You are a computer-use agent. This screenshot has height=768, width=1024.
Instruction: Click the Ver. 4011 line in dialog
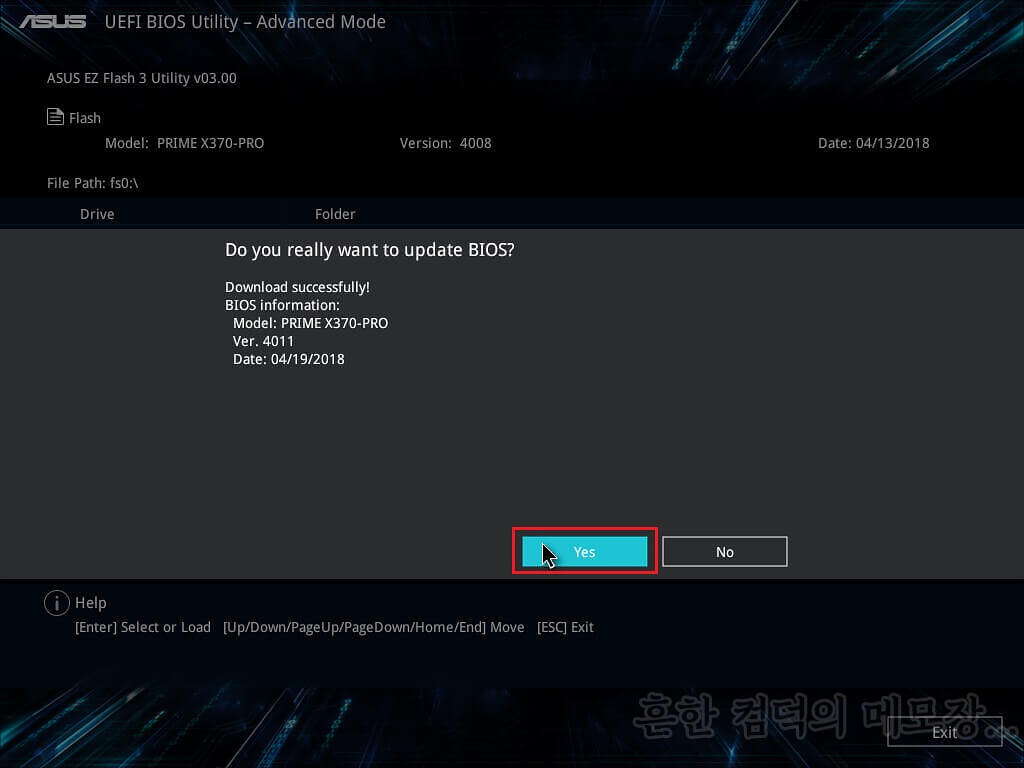[x=263, y=341]
